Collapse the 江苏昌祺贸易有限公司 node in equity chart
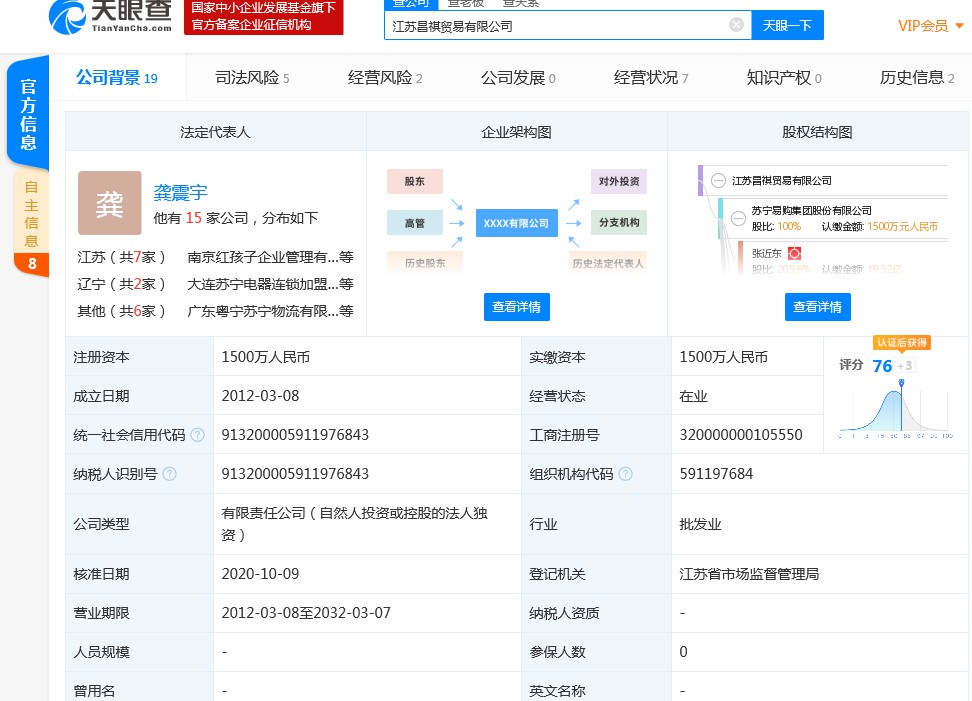The image size is (972, 701). click(x=718, y=180)
